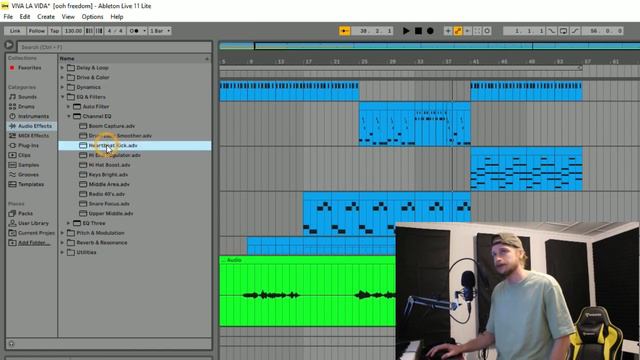Click the Add Folder link

(34, 243)
